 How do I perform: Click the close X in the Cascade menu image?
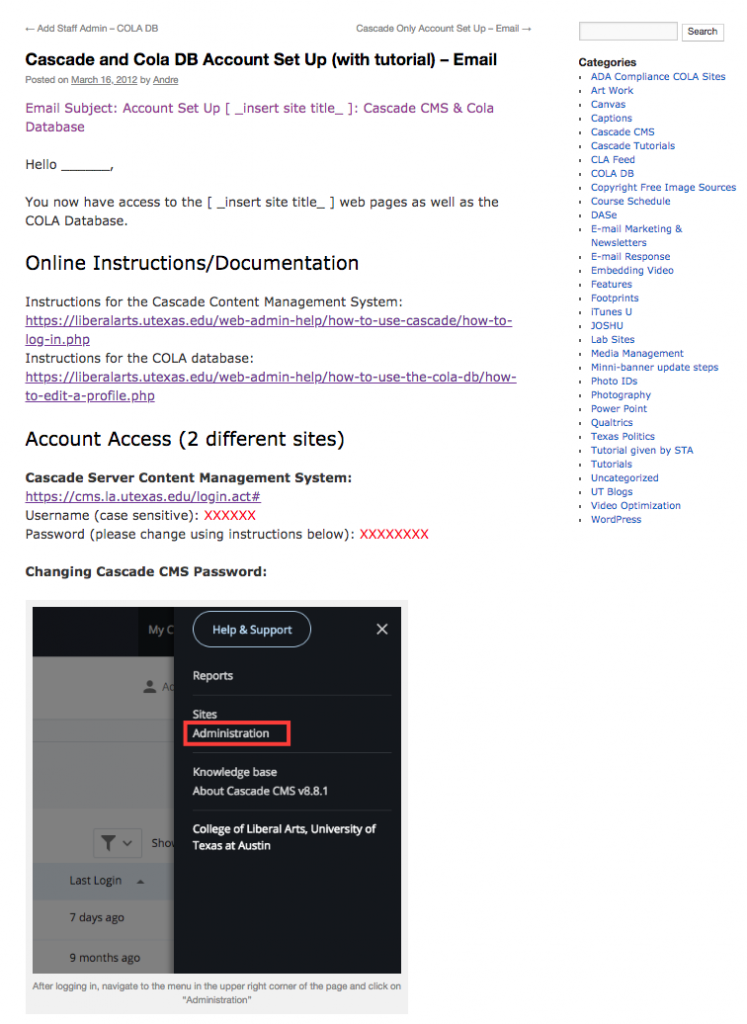[382, 629]
